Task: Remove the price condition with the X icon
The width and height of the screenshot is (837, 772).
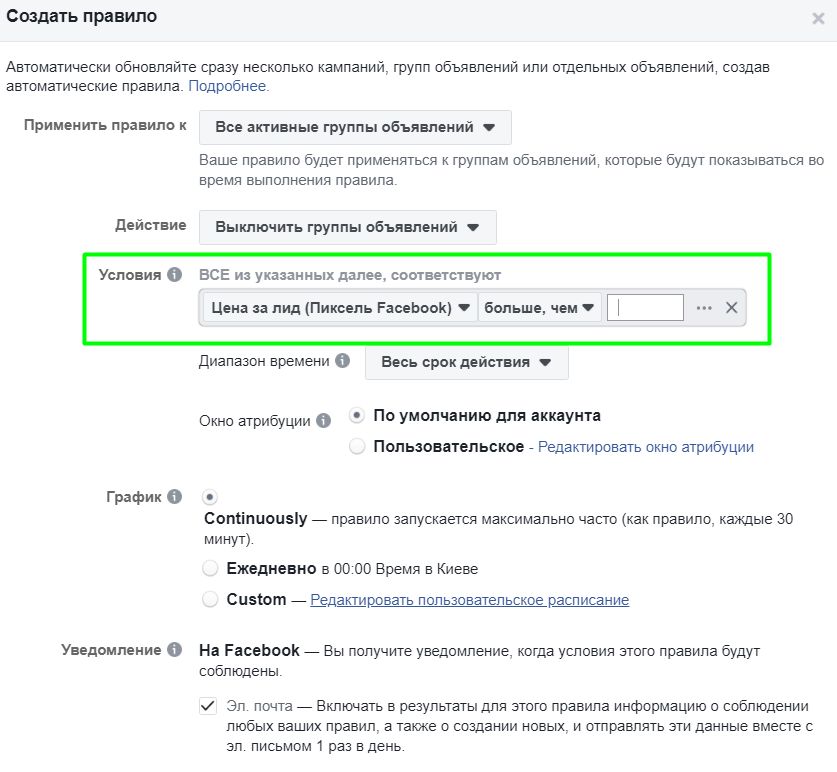Action: [731, 308]
